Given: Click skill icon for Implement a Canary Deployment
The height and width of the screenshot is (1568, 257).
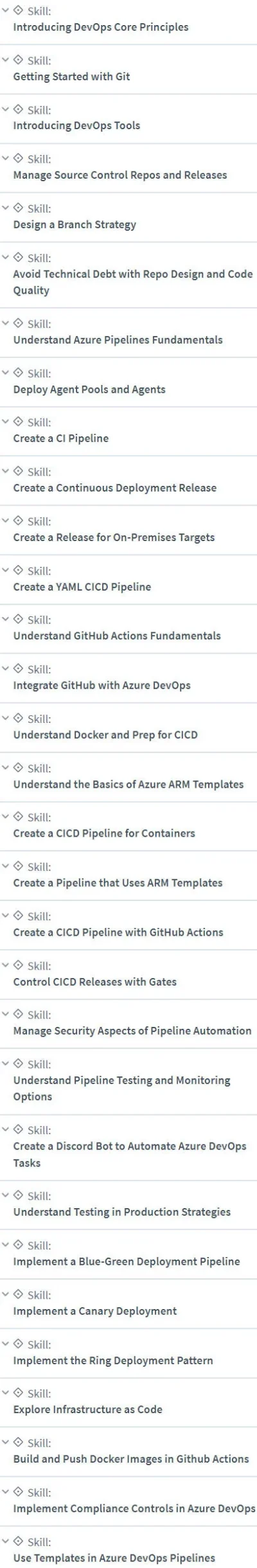Looking at the screenshot, I should [18, 1295].
